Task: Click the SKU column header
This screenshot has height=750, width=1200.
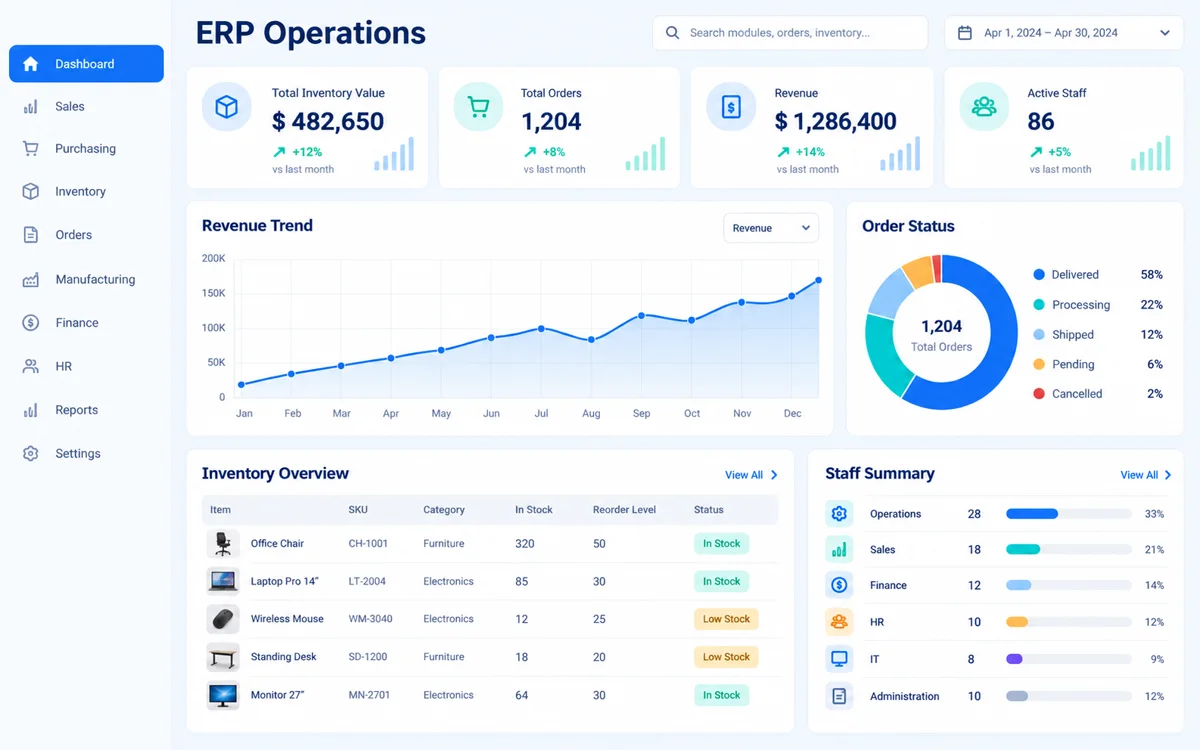Action: click(x=358, y=510)
